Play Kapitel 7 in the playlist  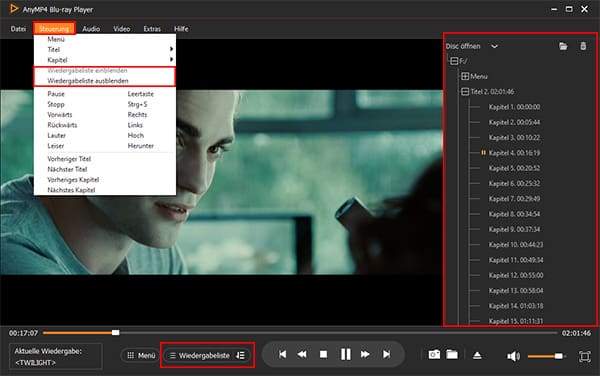point(514,199)
